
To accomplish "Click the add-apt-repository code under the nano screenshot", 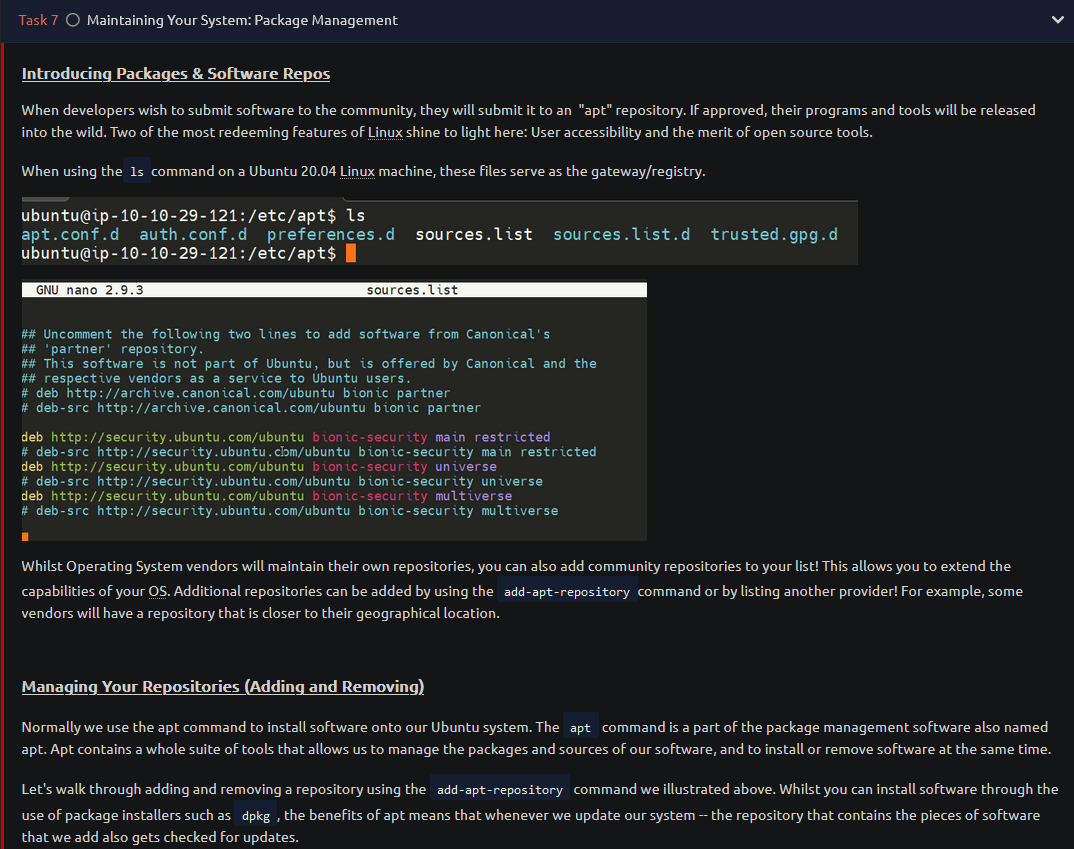I will tap(566, 592).
